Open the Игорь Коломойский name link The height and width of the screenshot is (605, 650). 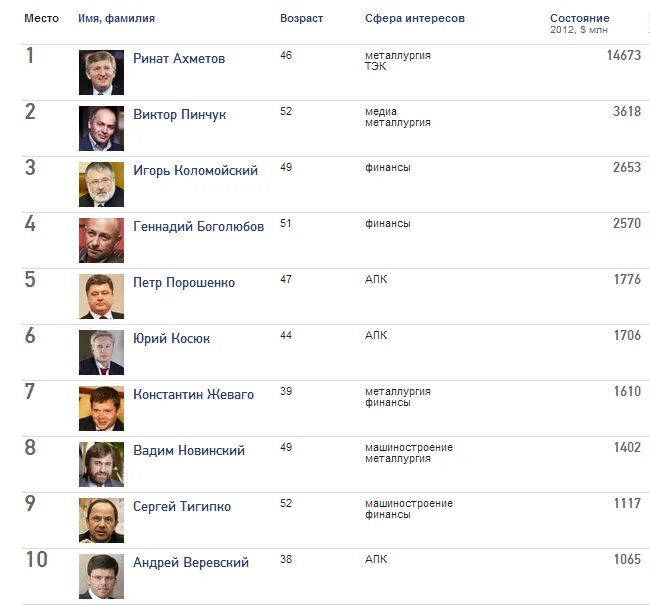[195, 170]
